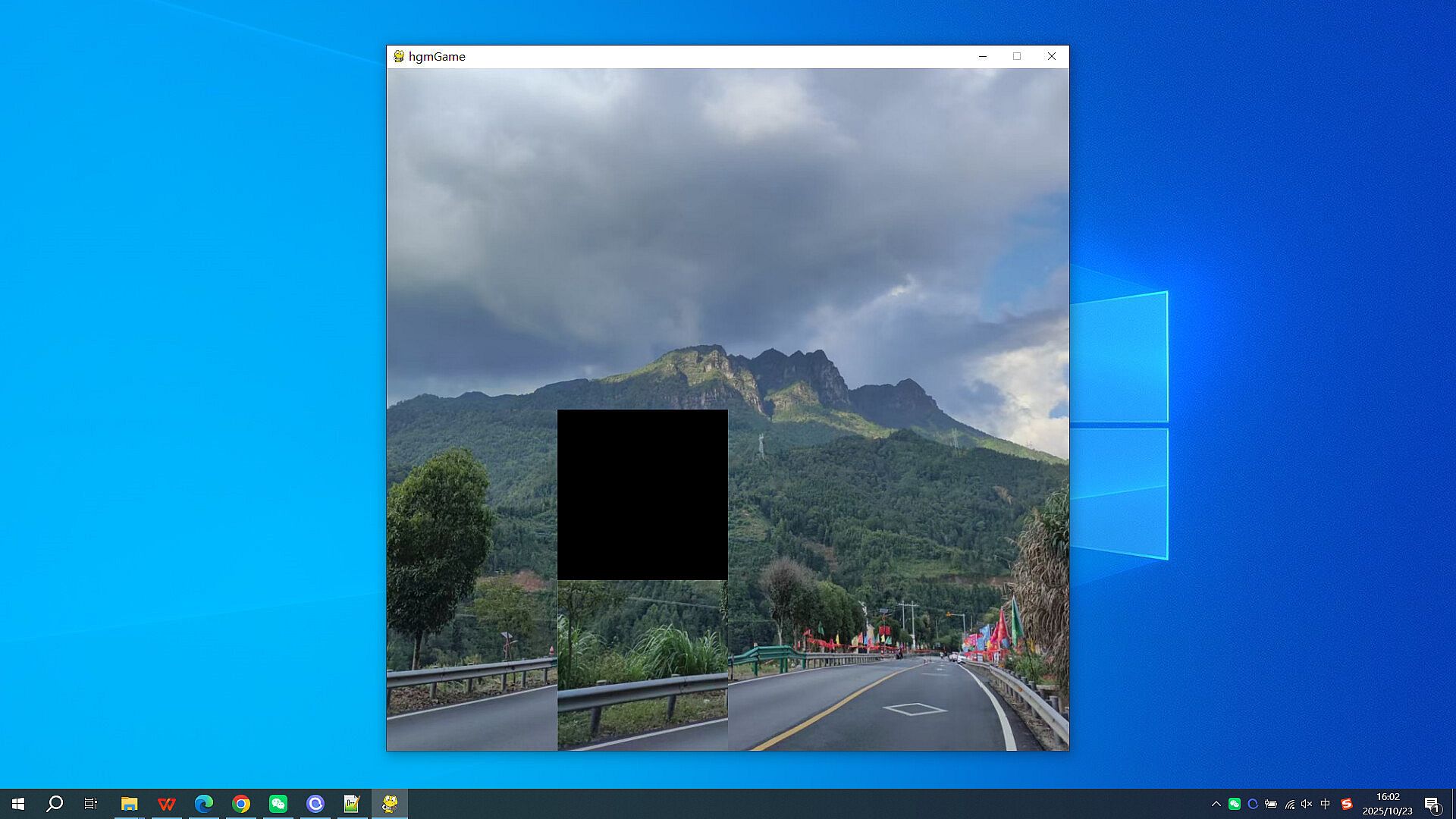Image resolution: width=1456 pixels, height=819 pixels.
Task: Launch Google Chrome from taskbar
Action: coord(241,804)
